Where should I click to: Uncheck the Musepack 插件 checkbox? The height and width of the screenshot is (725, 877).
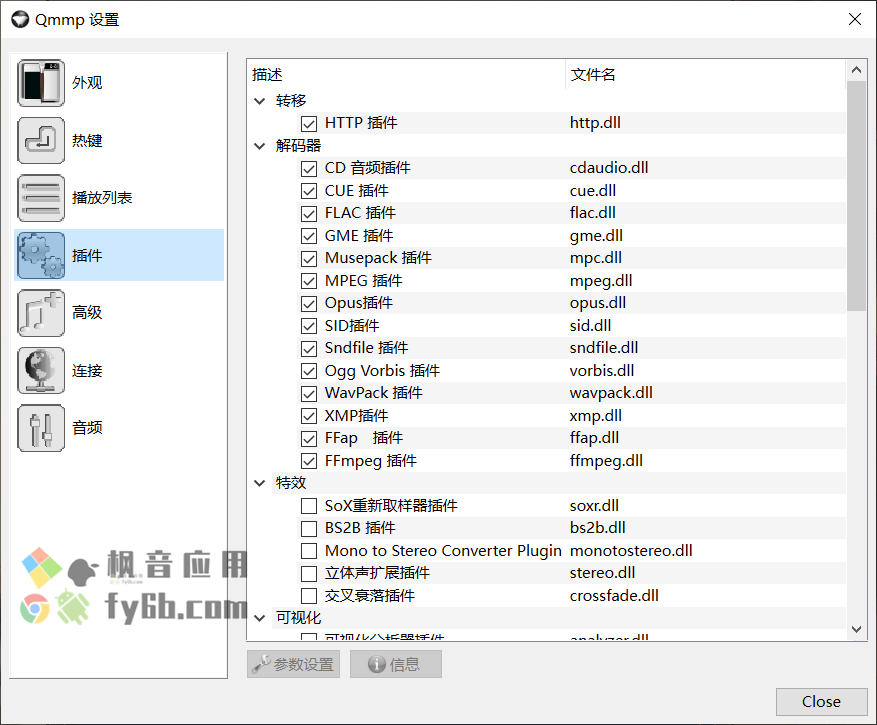[309, 258]
